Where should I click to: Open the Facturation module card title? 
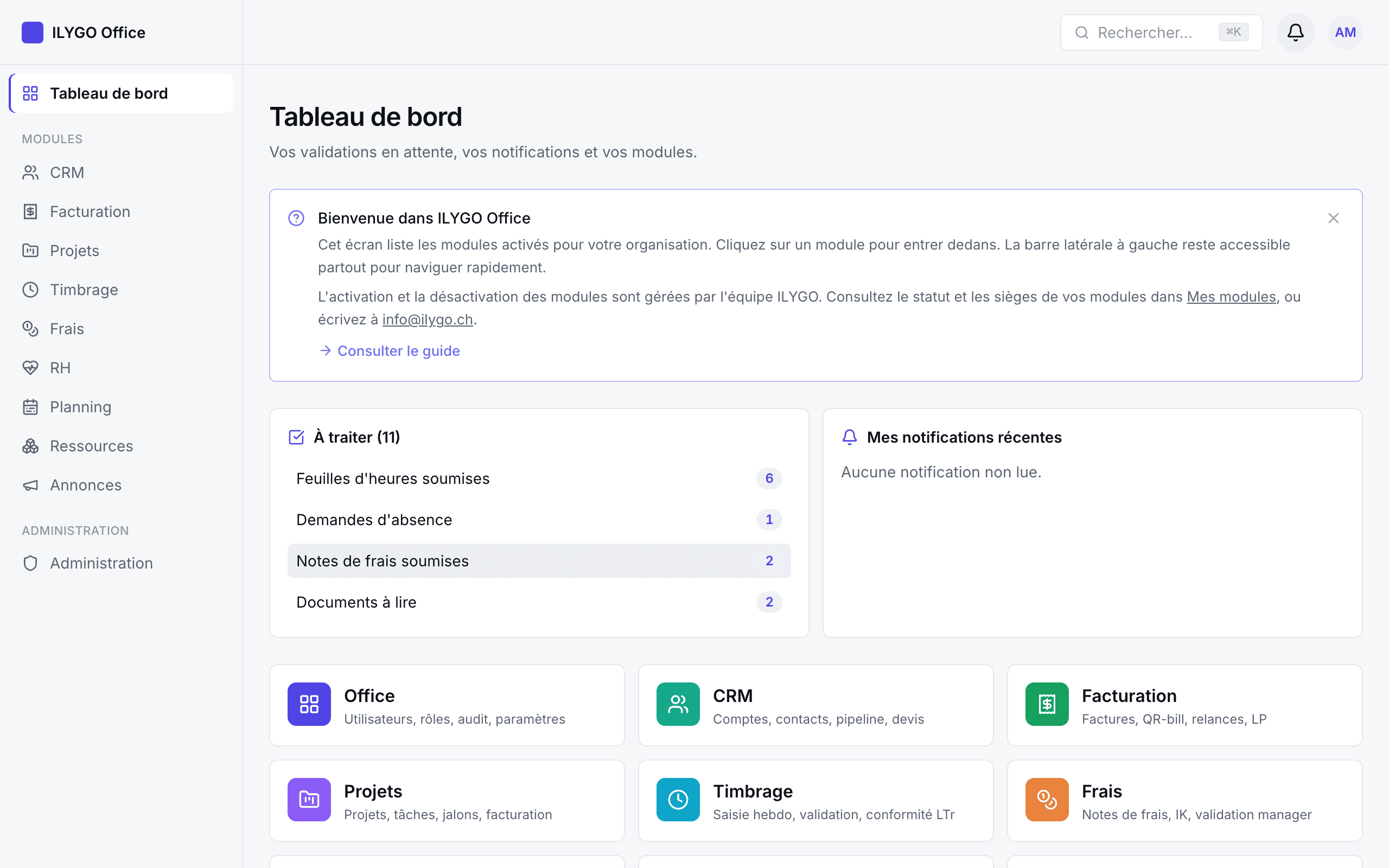(x=1129, y=696)
